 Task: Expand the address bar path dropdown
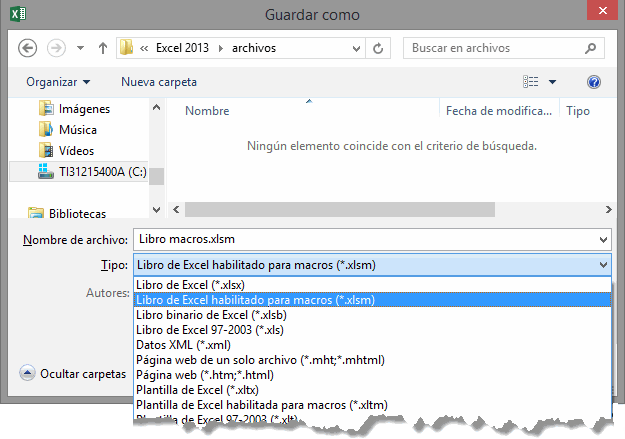point(354,47)
